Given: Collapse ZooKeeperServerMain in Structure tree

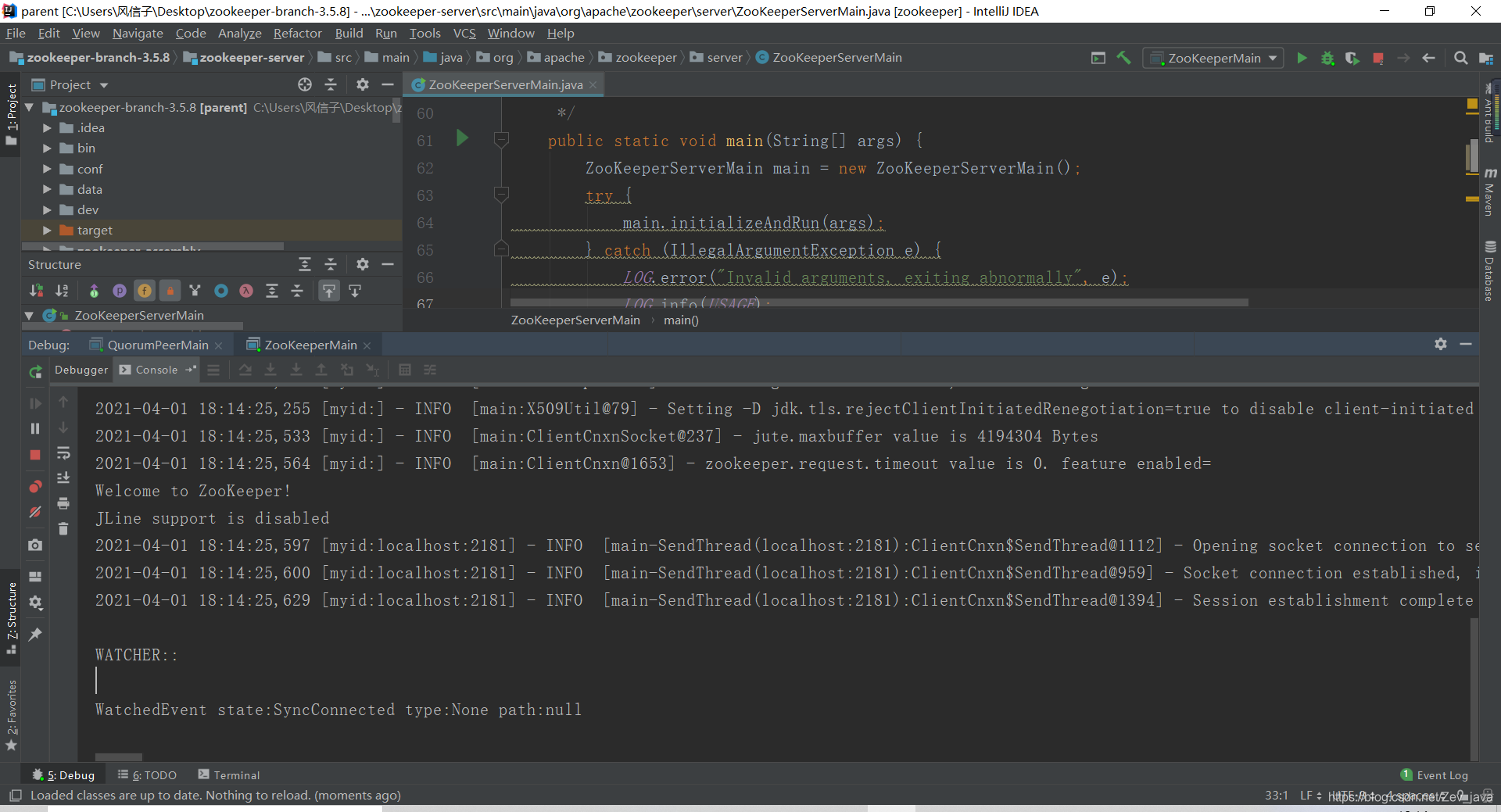Looking at the screenshot, I should pos(30,315).
